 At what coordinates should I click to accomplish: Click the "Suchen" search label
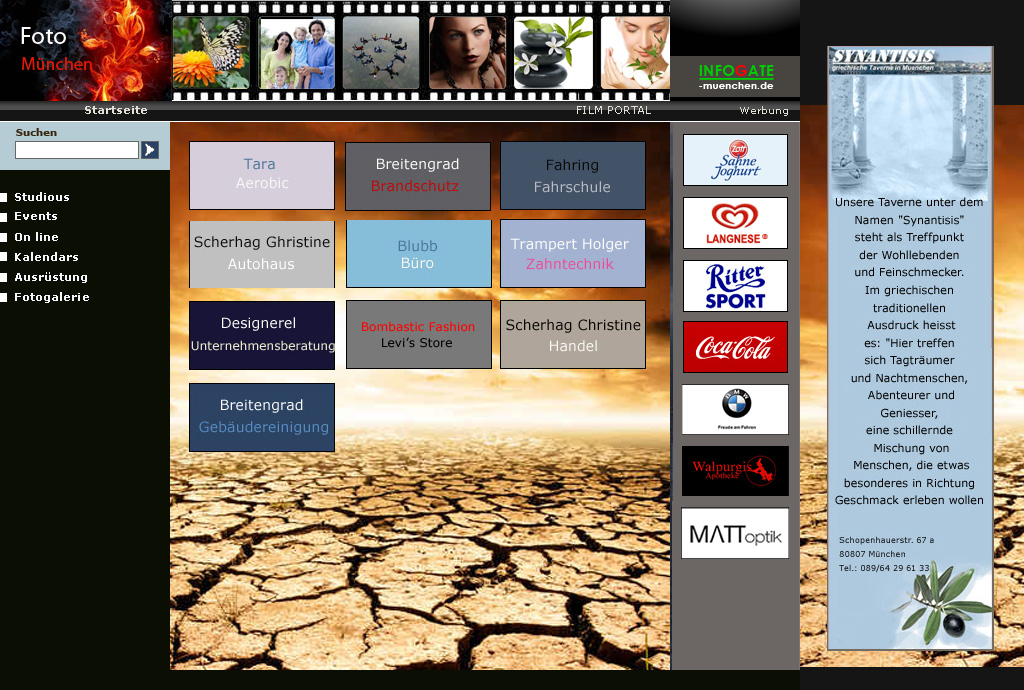[x=36, y=133]
